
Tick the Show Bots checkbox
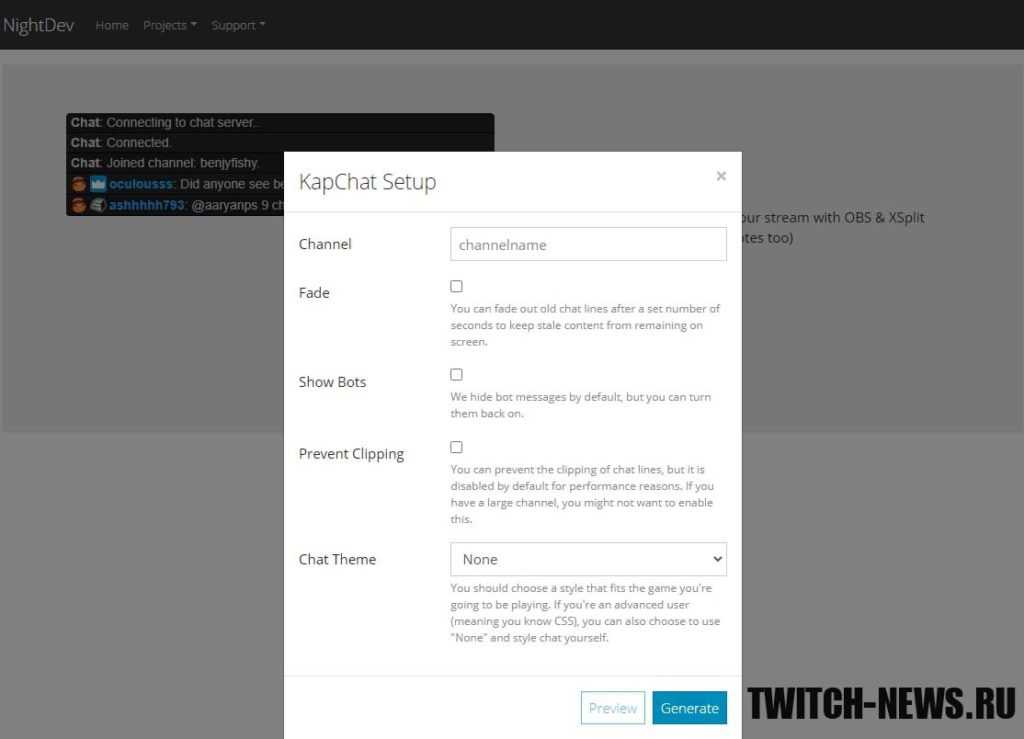tap(456, 375)
